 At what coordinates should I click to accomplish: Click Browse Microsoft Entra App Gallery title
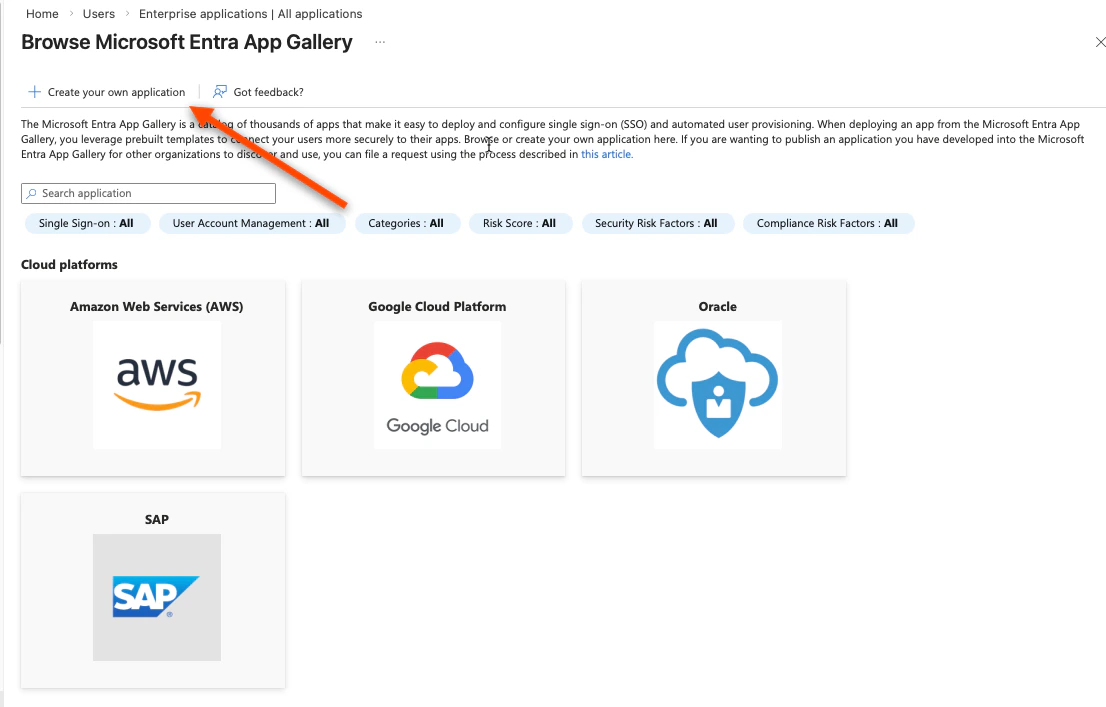187,42
